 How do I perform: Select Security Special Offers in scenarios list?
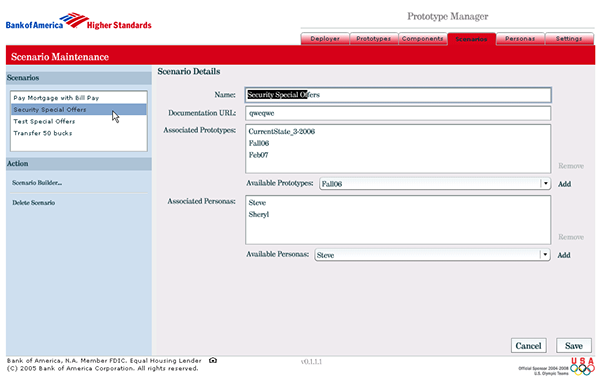(79, 110)
